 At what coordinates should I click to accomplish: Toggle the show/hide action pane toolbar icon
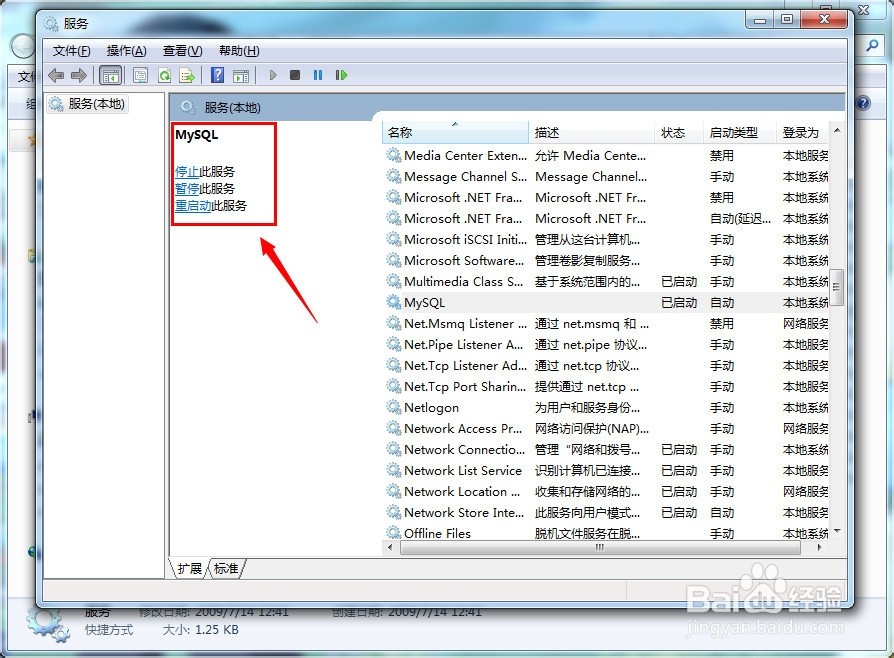(x=241, y=75)
